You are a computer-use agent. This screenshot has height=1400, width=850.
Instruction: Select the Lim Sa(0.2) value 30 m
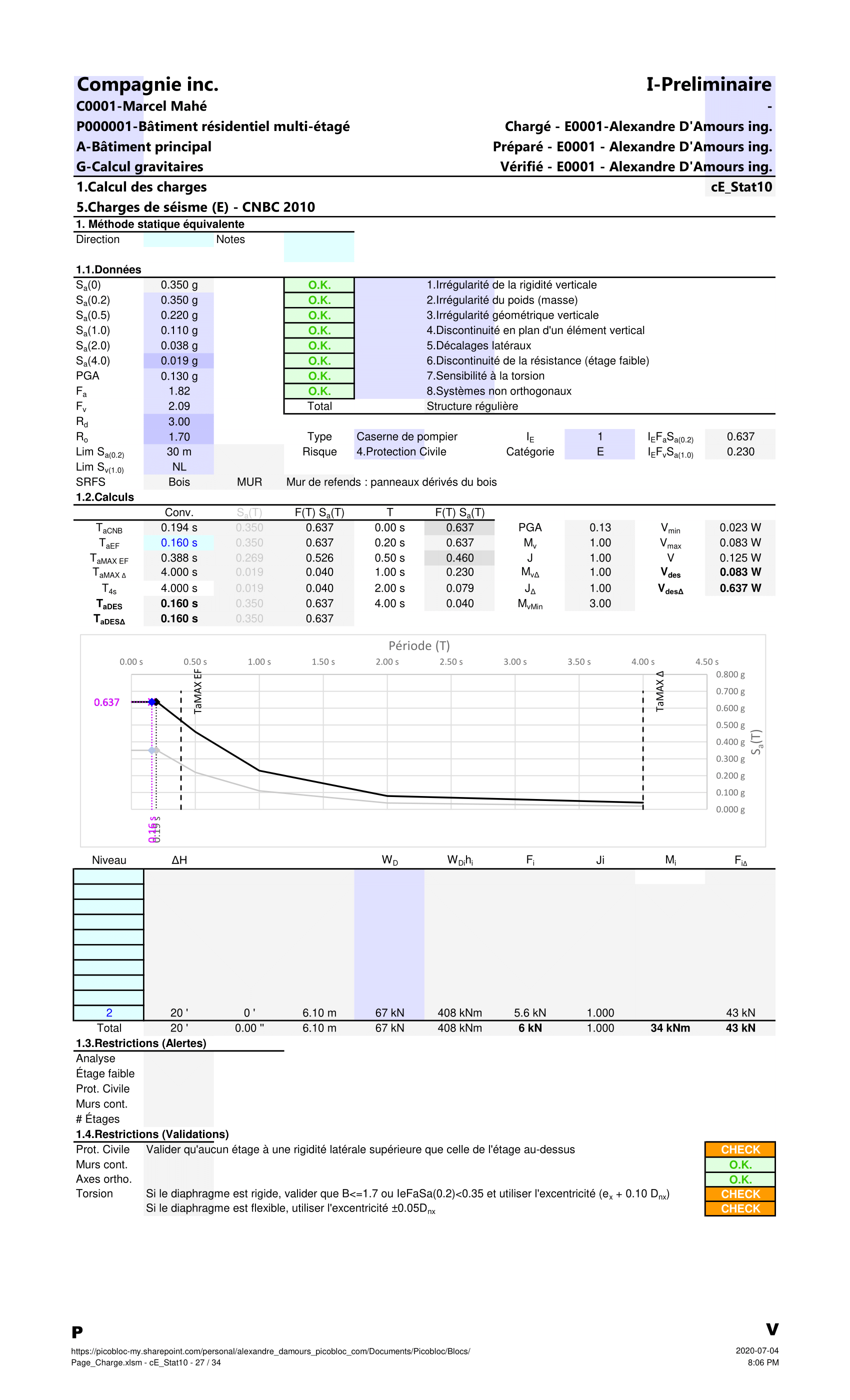(x=178, y=451)
